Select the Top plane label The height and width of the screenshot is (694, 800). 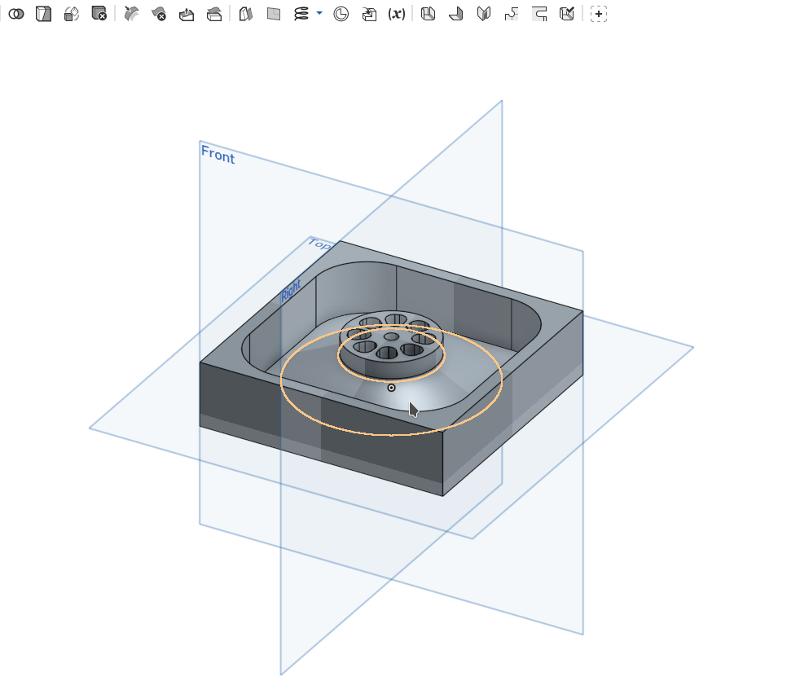pos(319,244)
